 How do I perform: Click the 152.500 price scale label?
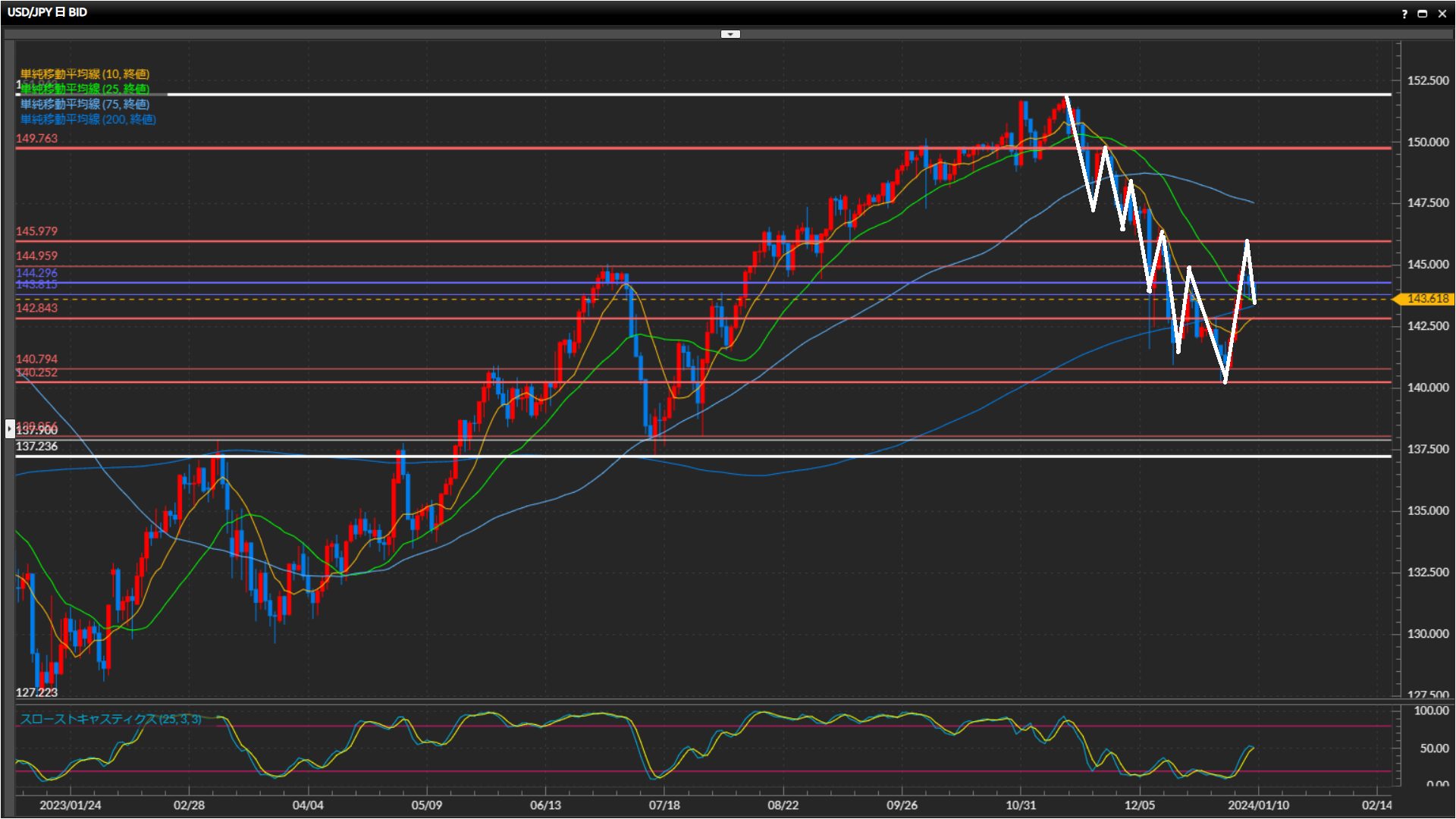click(x=1427, y=80)
